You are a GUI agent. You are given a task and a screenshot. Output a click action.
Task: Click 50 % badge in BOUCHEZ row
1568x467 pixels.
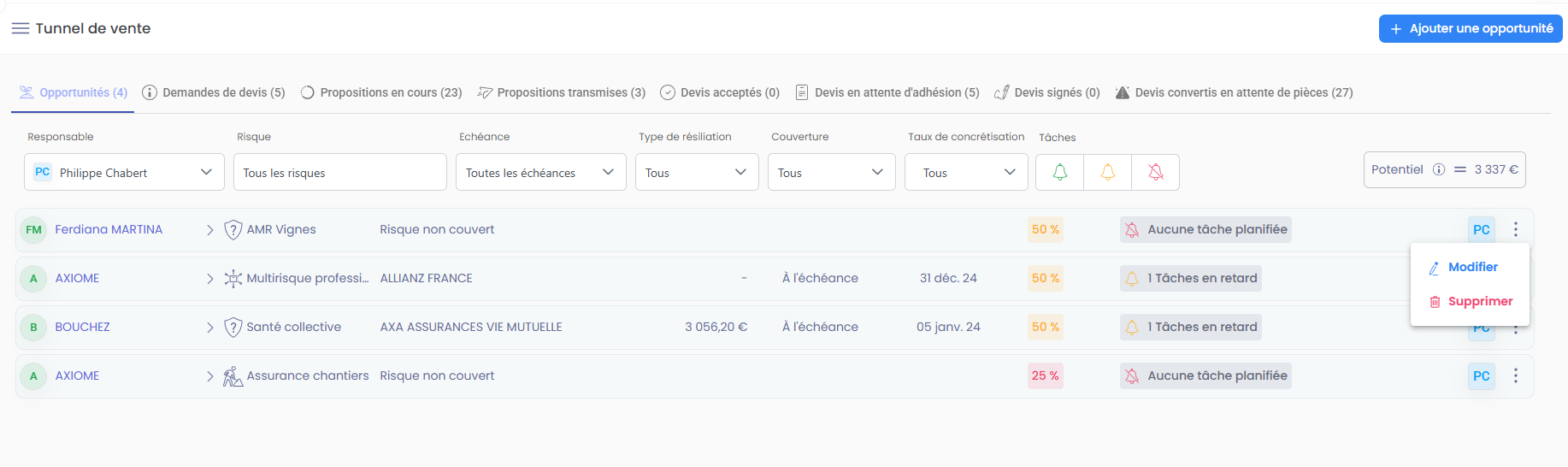1046,327
